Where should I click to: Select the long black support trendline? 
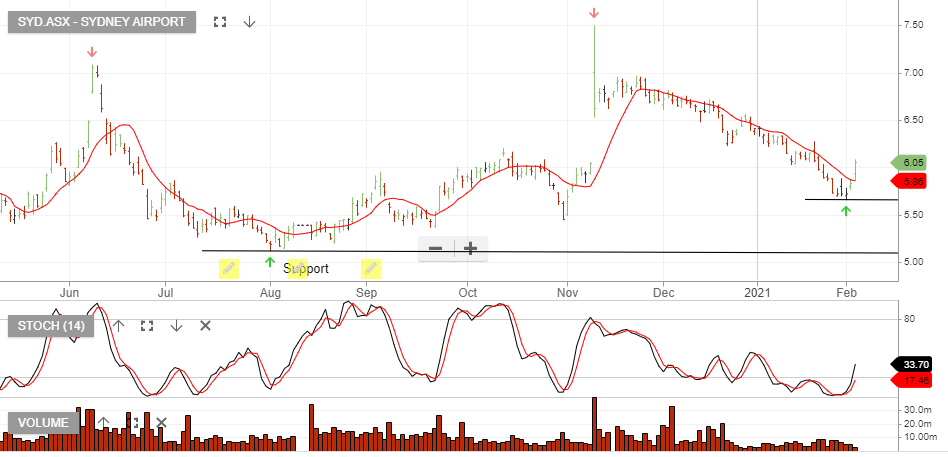(x=550, y=251)
